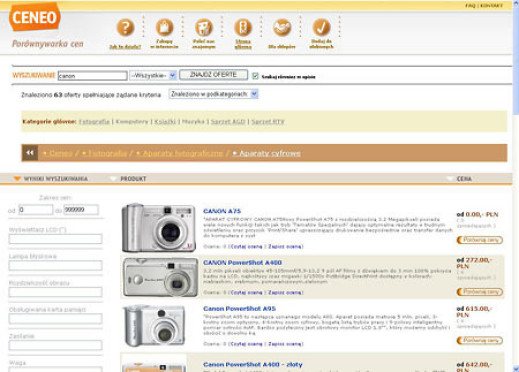519x372 pixels.
Task: Toggle the search also in description checkbox
Action: [255, 76]
